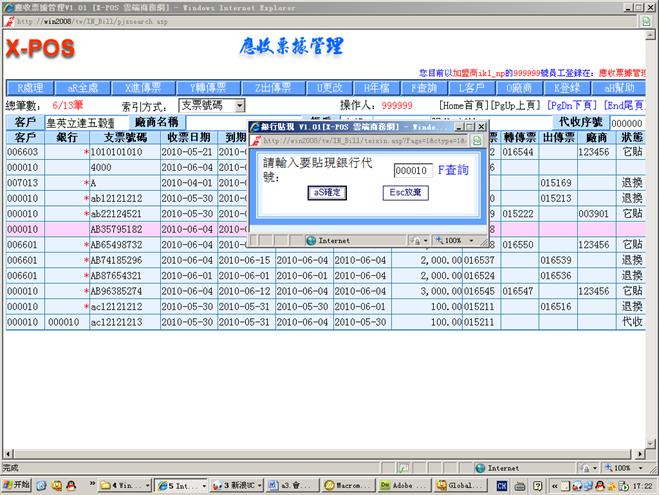This screenshot has width=659, height=495.
Task: Click the aS確定 confirm button in popup
Action: tap(327, 193)
